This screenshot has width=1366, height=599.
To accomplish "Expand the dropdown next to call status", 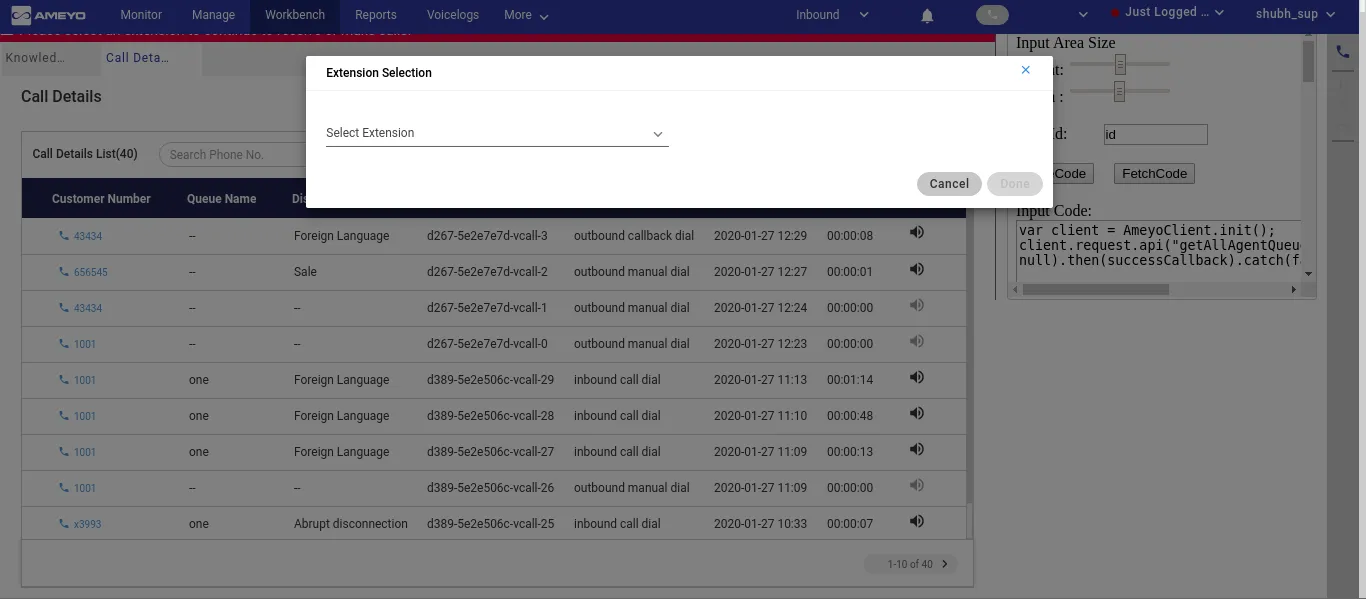I will click(1083, 15).
